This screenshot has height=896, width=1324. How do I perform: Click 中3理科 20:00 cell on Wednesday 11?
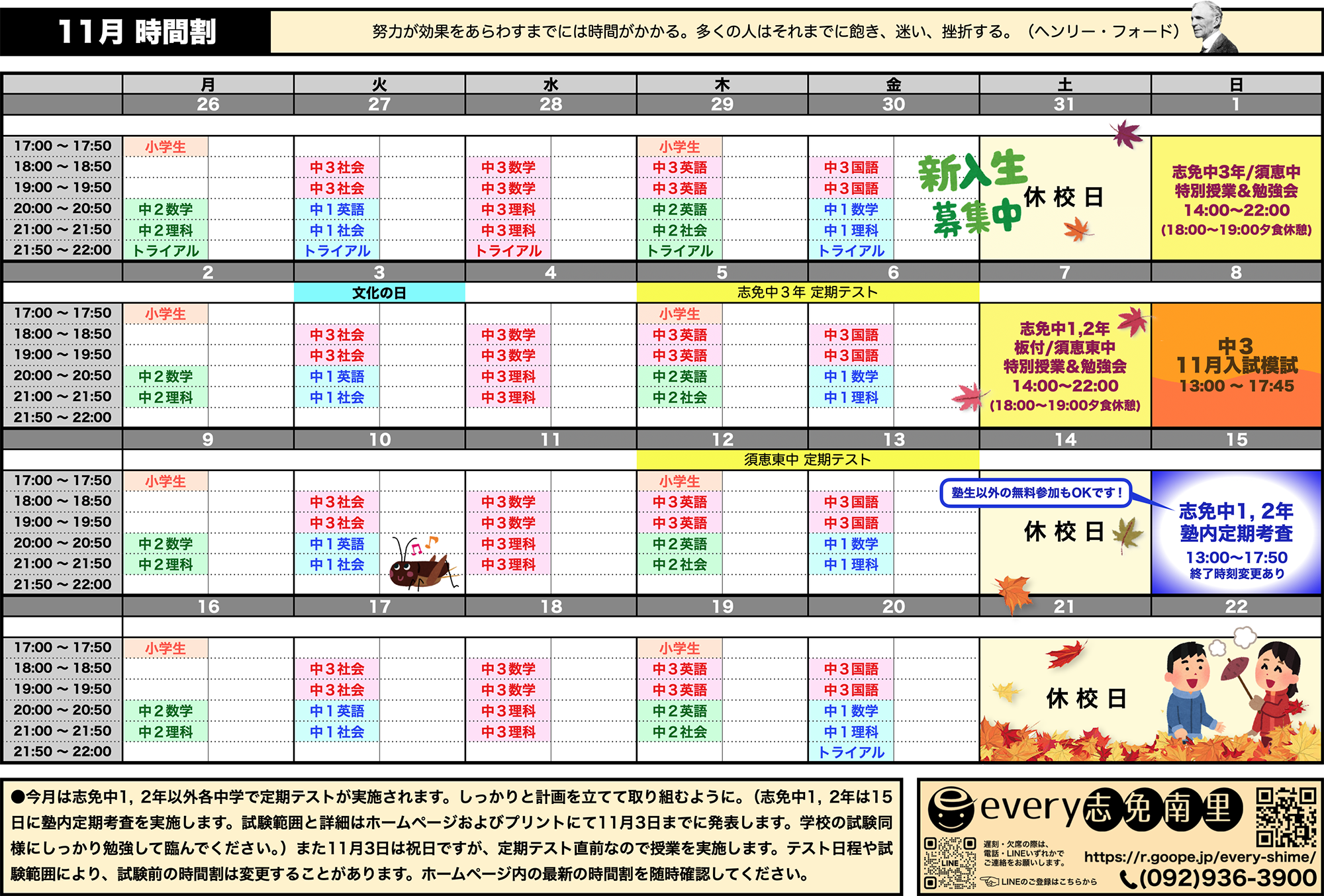pos(508,543)
